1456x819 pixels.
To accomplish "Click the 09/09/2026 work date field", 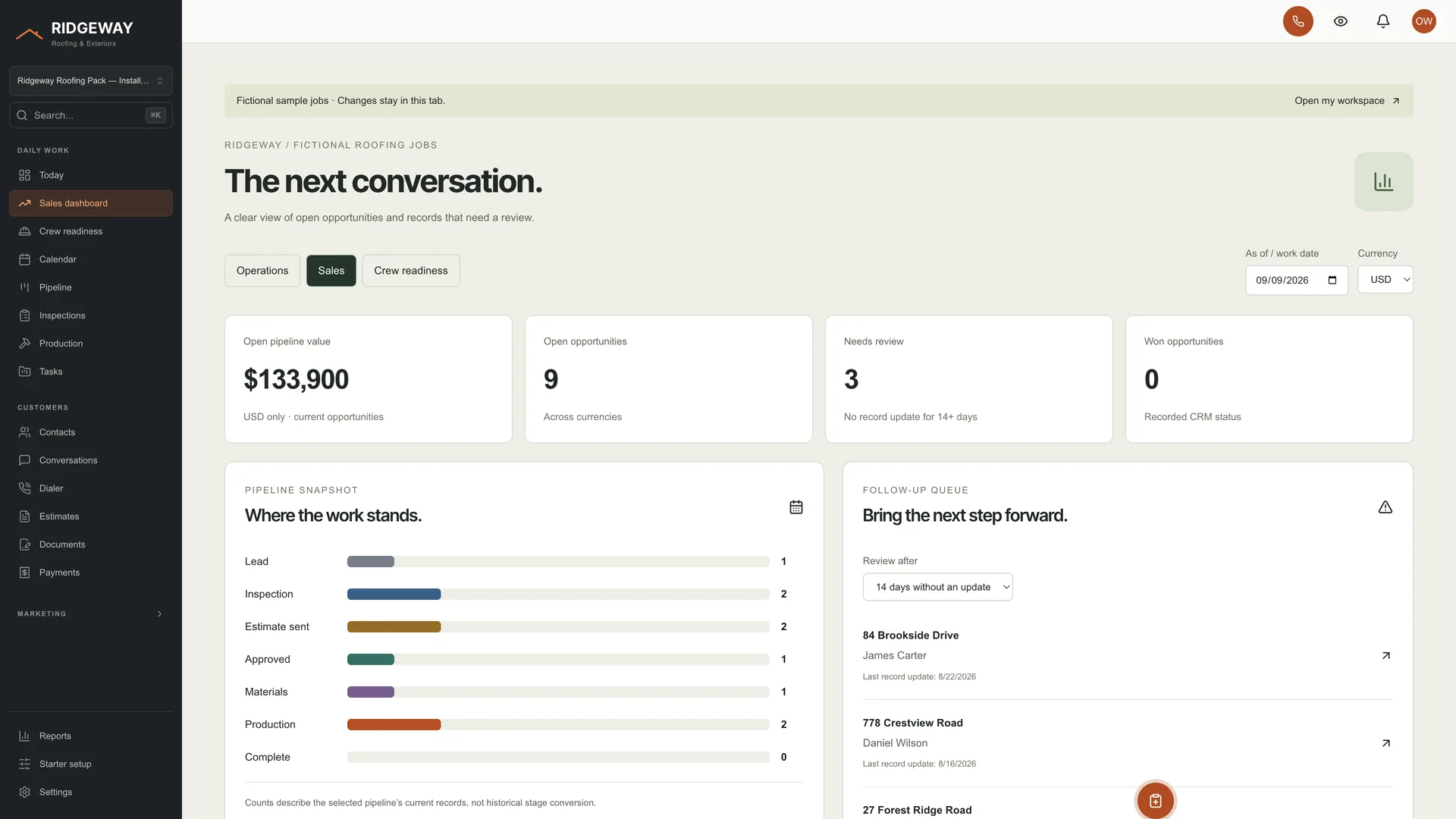I will (1296, 281).
